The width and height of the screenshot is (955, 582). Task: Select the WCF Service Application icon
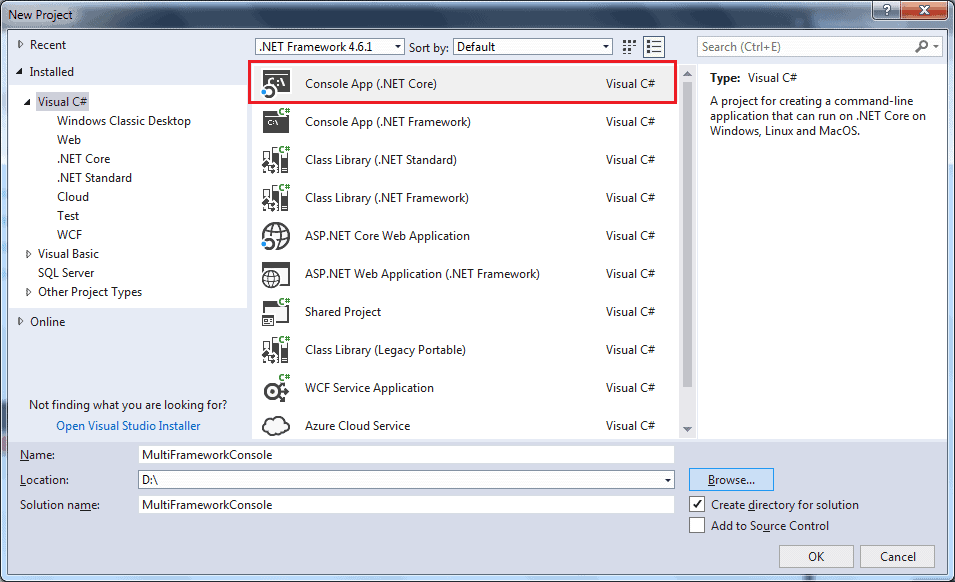click(275, 388)
